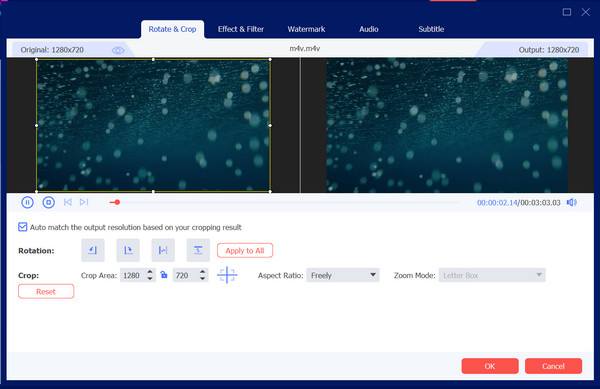Decrease crop height with down arrow
This screenshot has width=600, height=389.
[203, 278]
